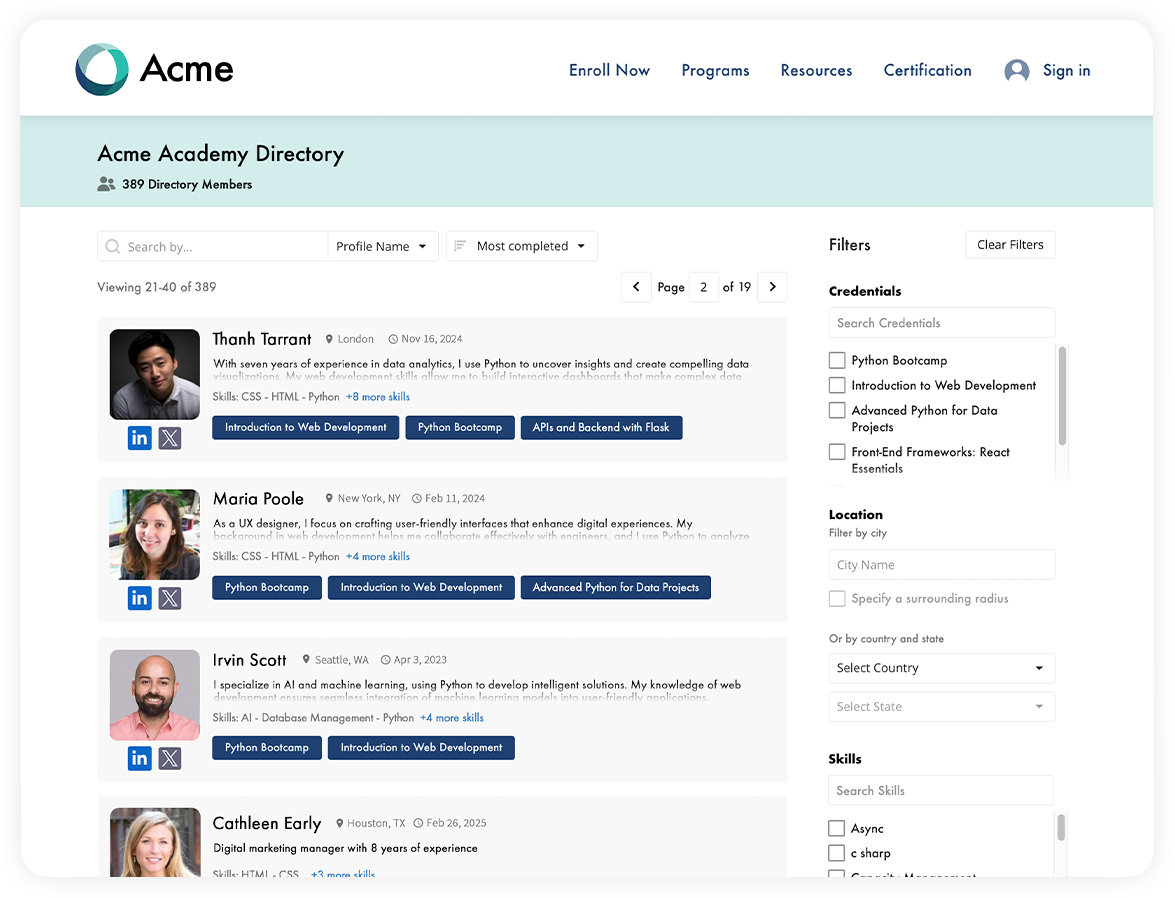Click the Search Skills field
This screenshot has width=1175, height=898.
pyautogui.click(x=940, y=791)
